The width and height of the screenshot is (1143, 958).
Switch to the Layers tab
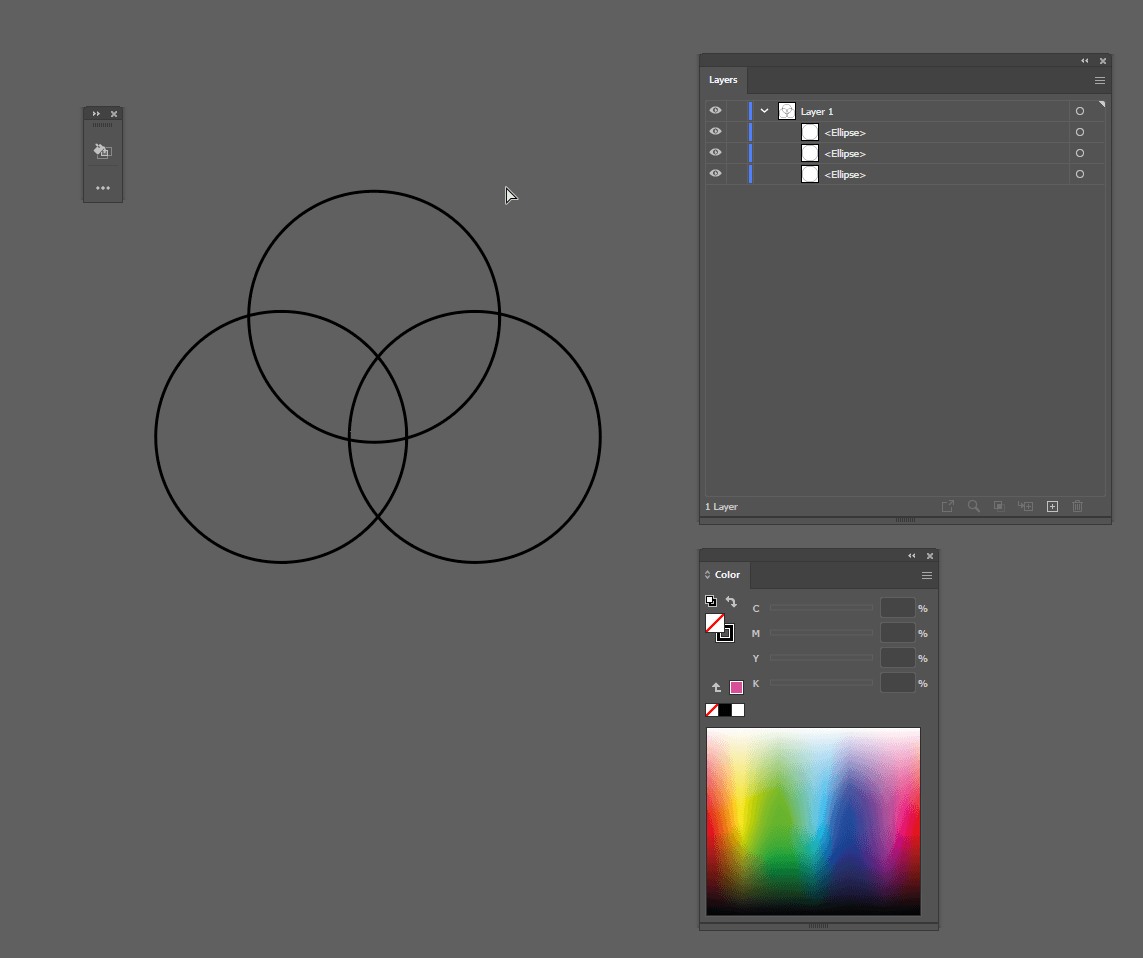[x=723, y=80]
